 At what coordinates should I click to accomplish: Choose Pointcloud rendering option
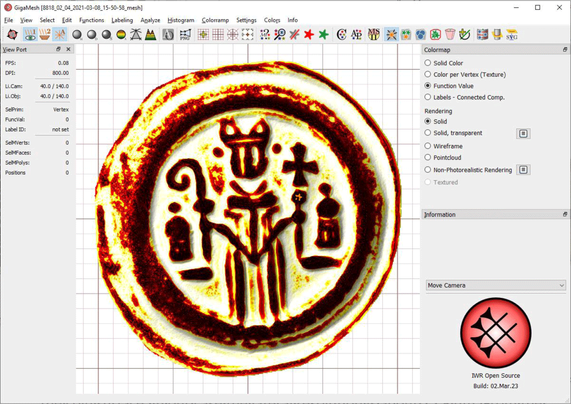click(x=443, y=157)
